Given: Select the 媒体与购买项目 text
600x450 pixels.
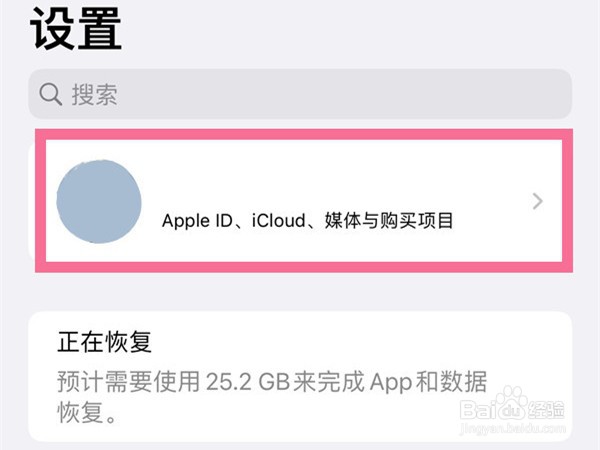Looking at the screenshot, I should point(389,221).
